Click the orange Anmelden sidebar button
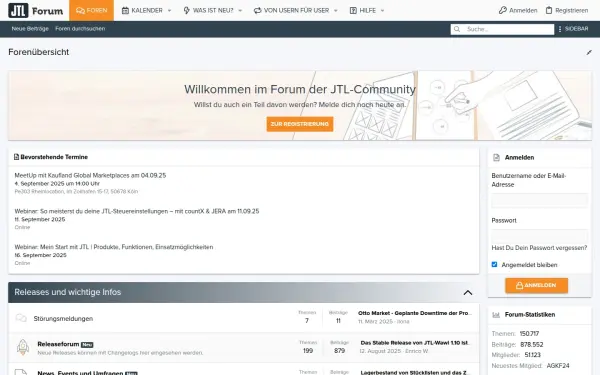The width and height of the screenshot is (600, 375). click(x=536, y=285)
